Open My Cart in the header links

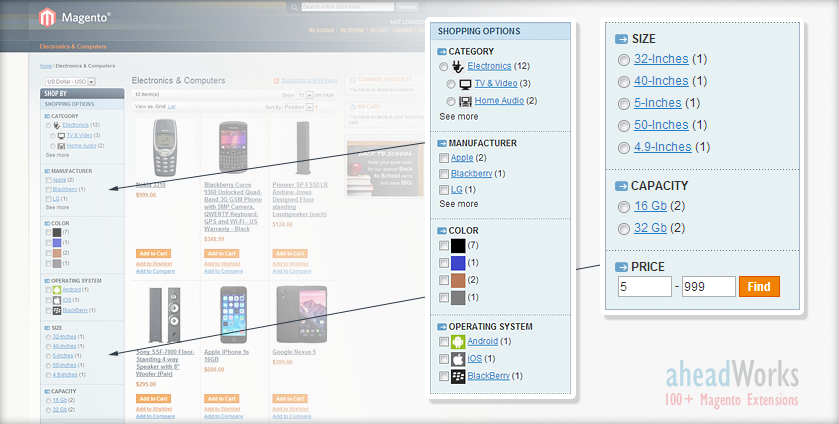(378, 30)
